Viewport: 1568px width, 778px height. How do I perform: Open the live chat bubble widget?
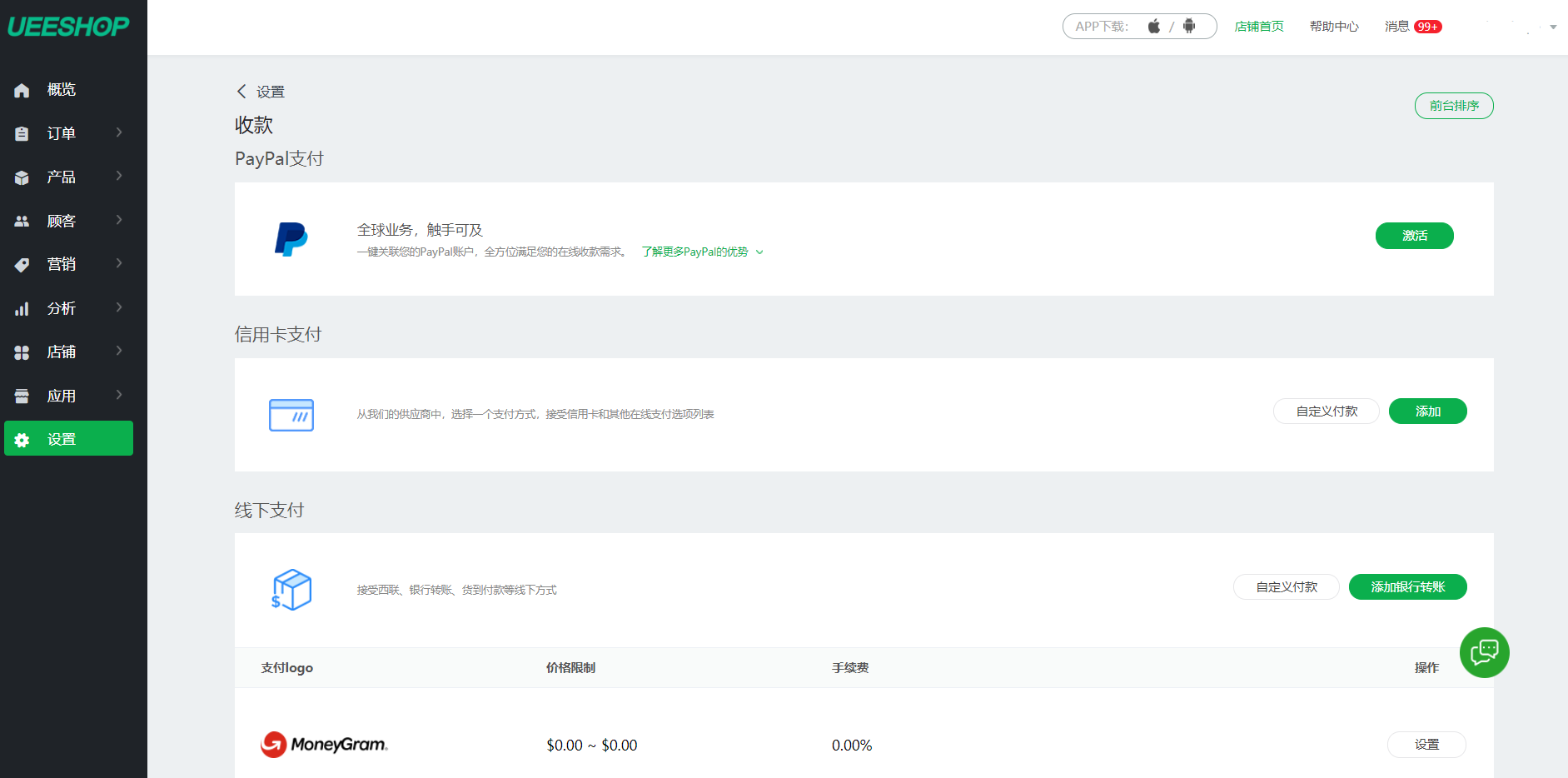coord(1485,652)
